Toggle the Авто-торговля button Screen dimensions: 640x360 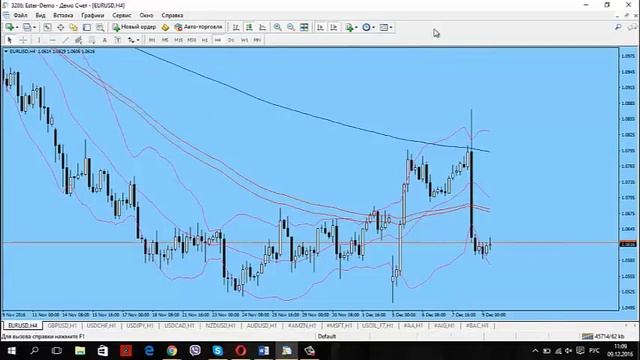[x=198, y=27]
